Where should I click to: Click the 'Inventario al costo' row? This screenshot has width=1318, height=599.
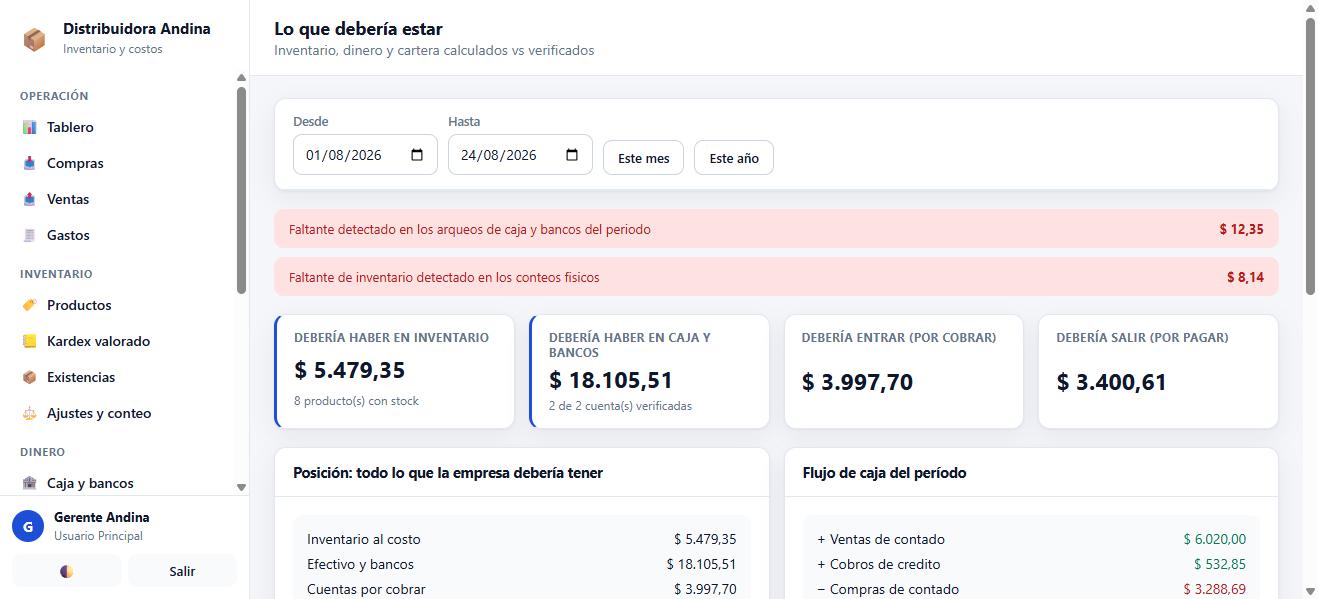[522, 539]
